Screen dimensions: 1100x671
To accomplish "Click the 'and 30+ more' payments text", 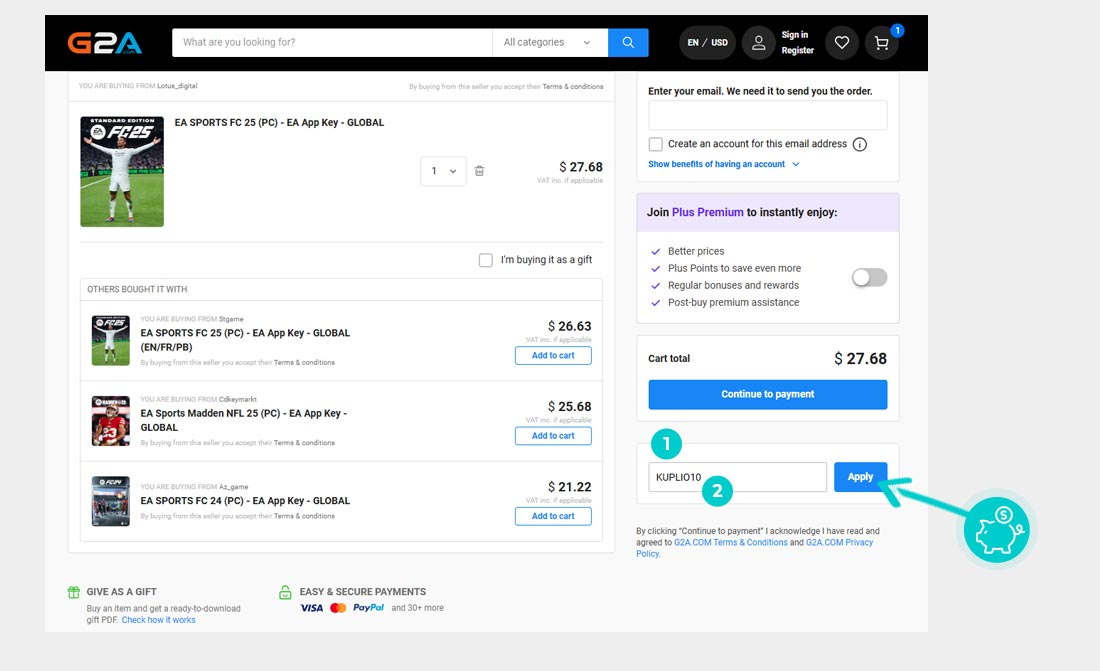I will pyautogui.click(x=417, y=608).
